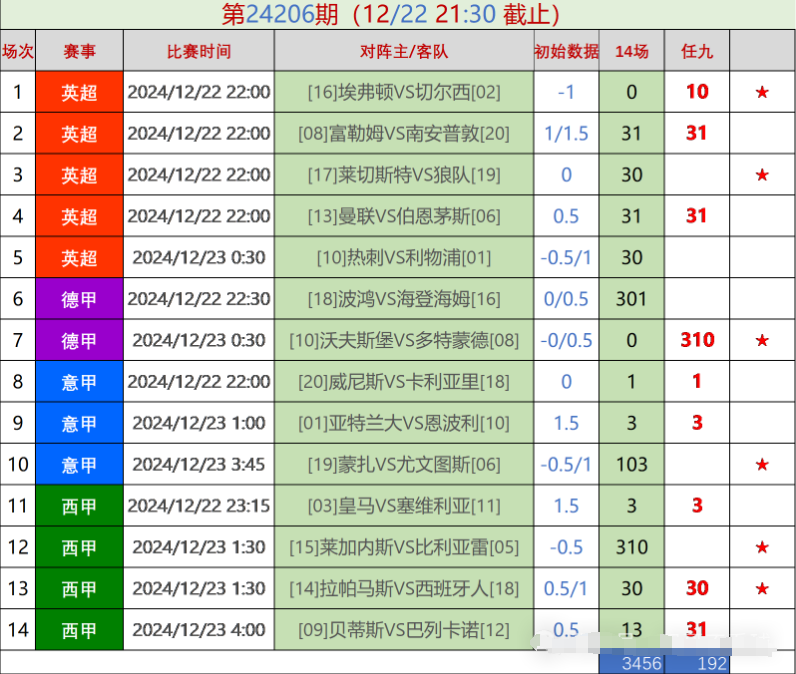Select the green 西甲 cell in row 11
Image resolution: width=796 pixels, height=674 pixels.
(x=79, y=506)
